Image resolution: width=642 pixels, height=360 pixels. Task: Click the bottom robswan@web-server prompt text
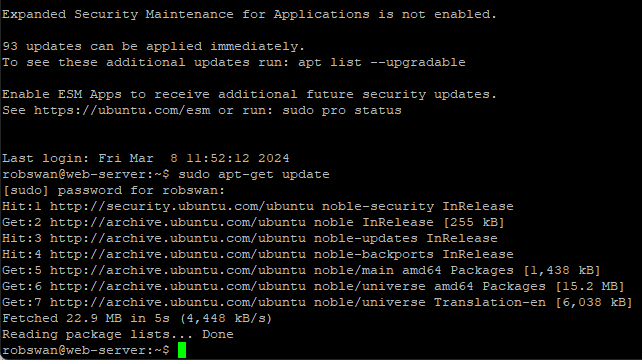86,350
